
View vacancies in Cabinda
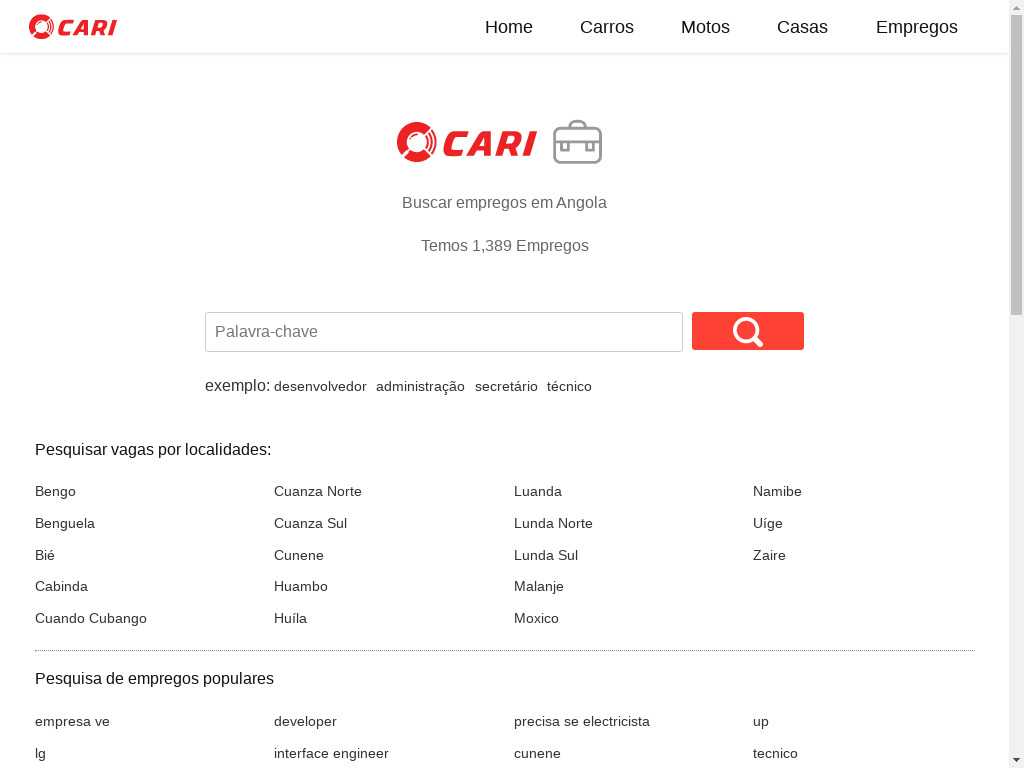(61, 586)
